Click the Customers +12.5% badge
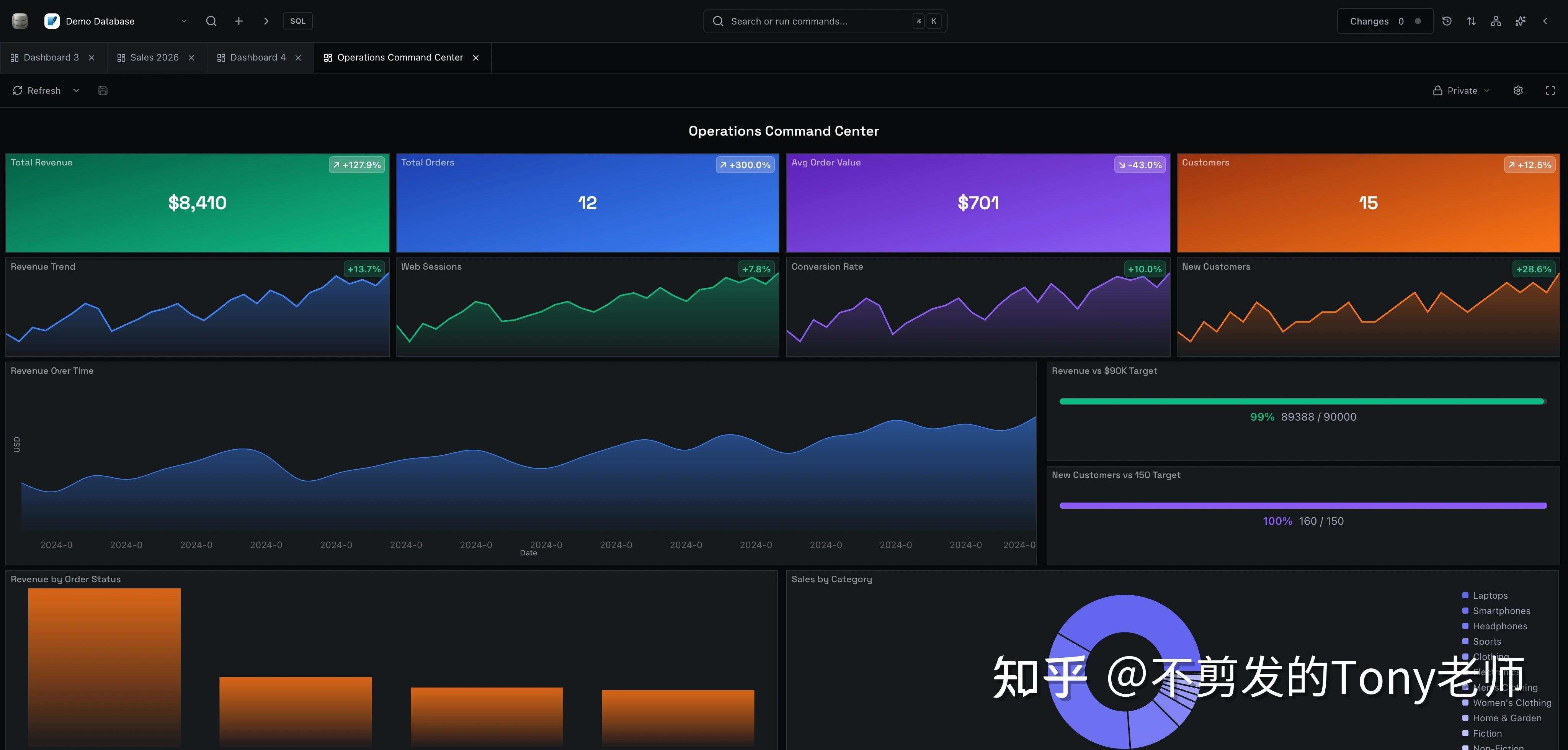Screen dimensions: 1568x750 1529,165
